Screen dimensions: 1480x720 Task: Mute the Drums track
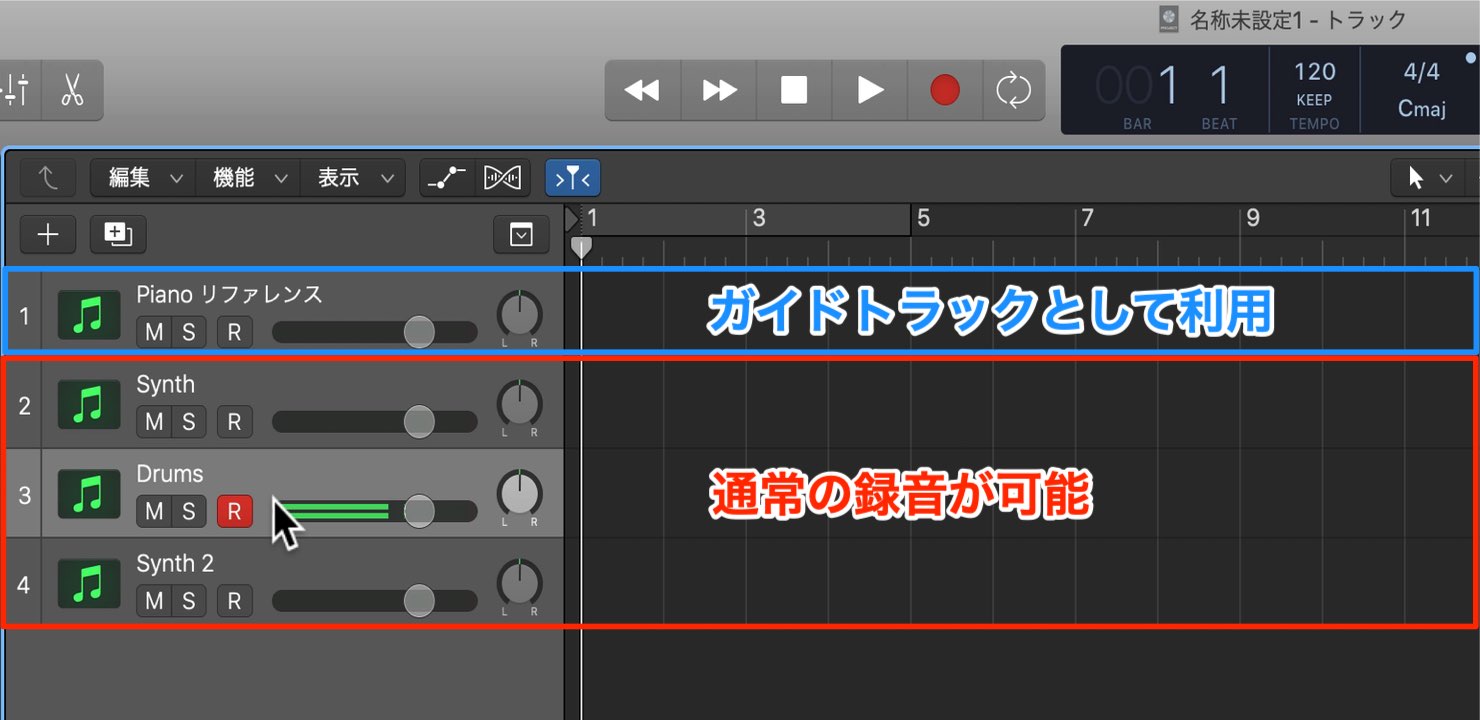[154, 512]
